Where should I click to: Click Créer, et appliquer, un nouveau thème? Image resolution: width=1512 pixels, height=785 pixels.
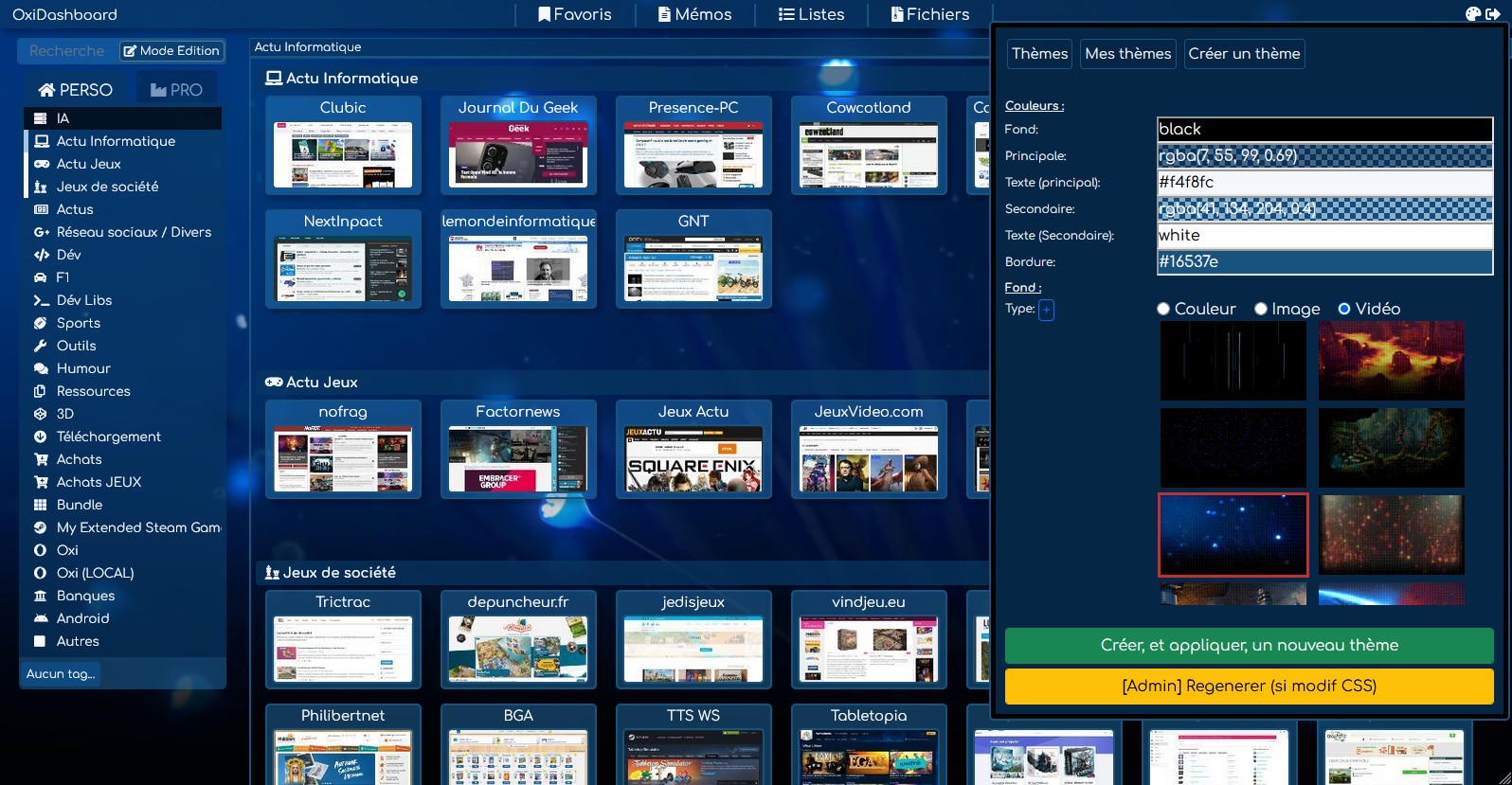pos(1250,646)
